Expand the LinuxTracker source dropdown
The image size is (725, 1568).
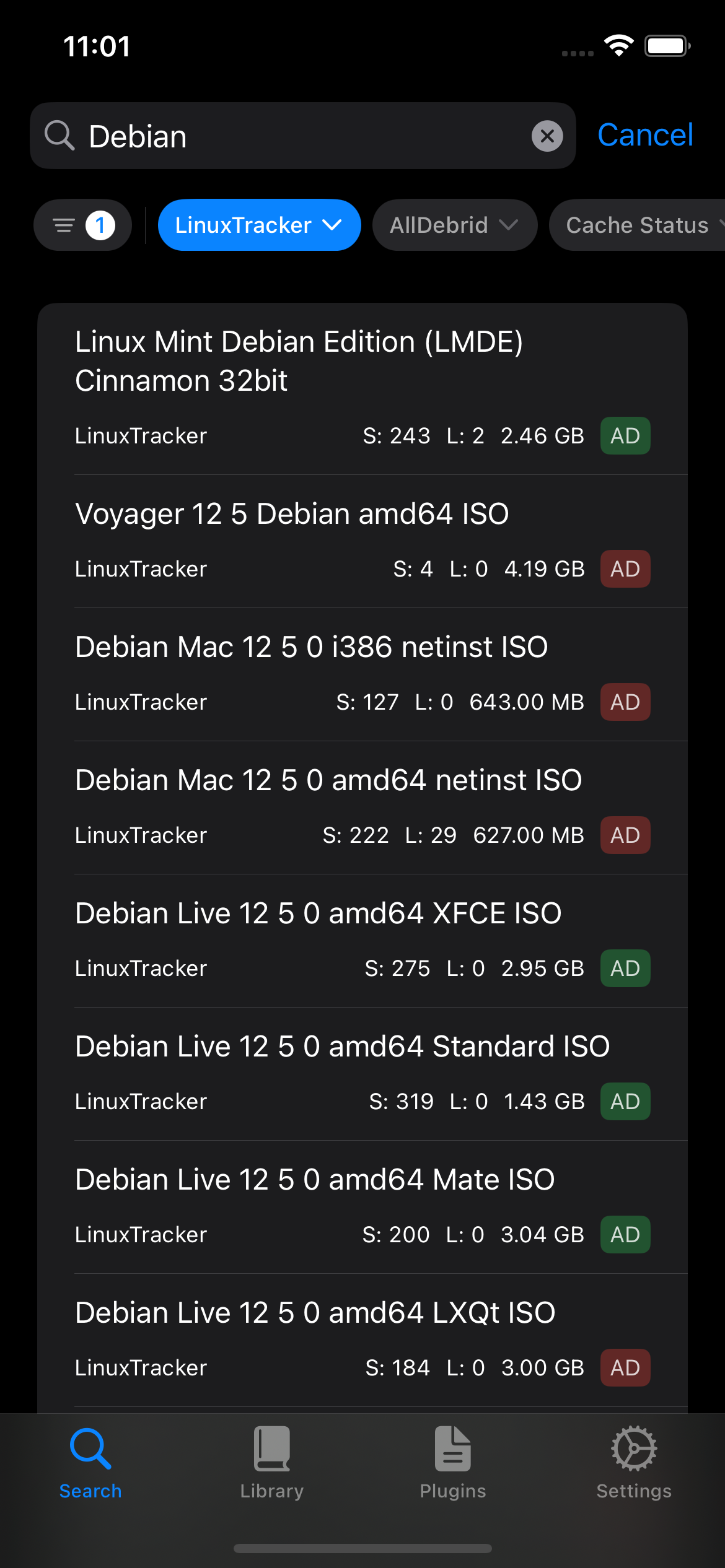pos(259,225)
